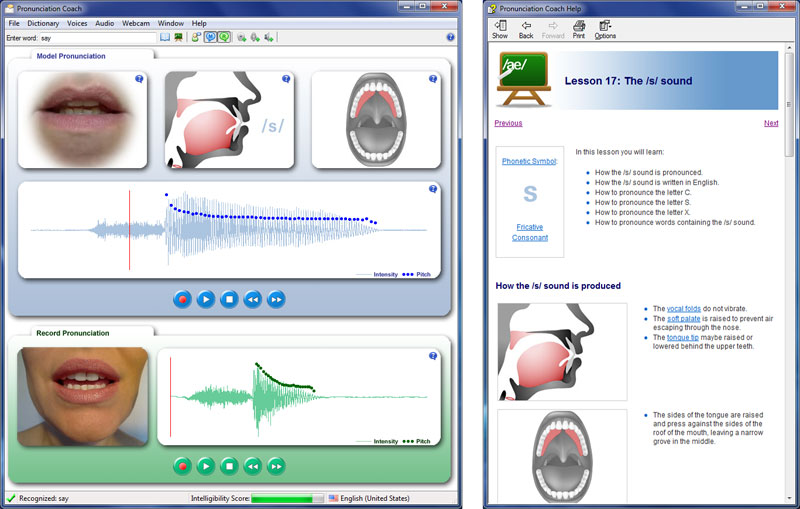800x509 pixels.
Task: Click the Show icon in help toolbar
Action: click(x=500, y=30)
